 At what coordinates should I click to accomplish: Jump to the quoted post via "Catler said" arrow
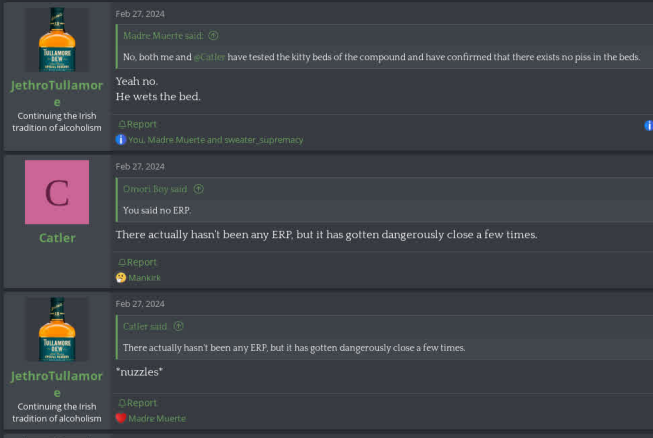pos(179,326)
